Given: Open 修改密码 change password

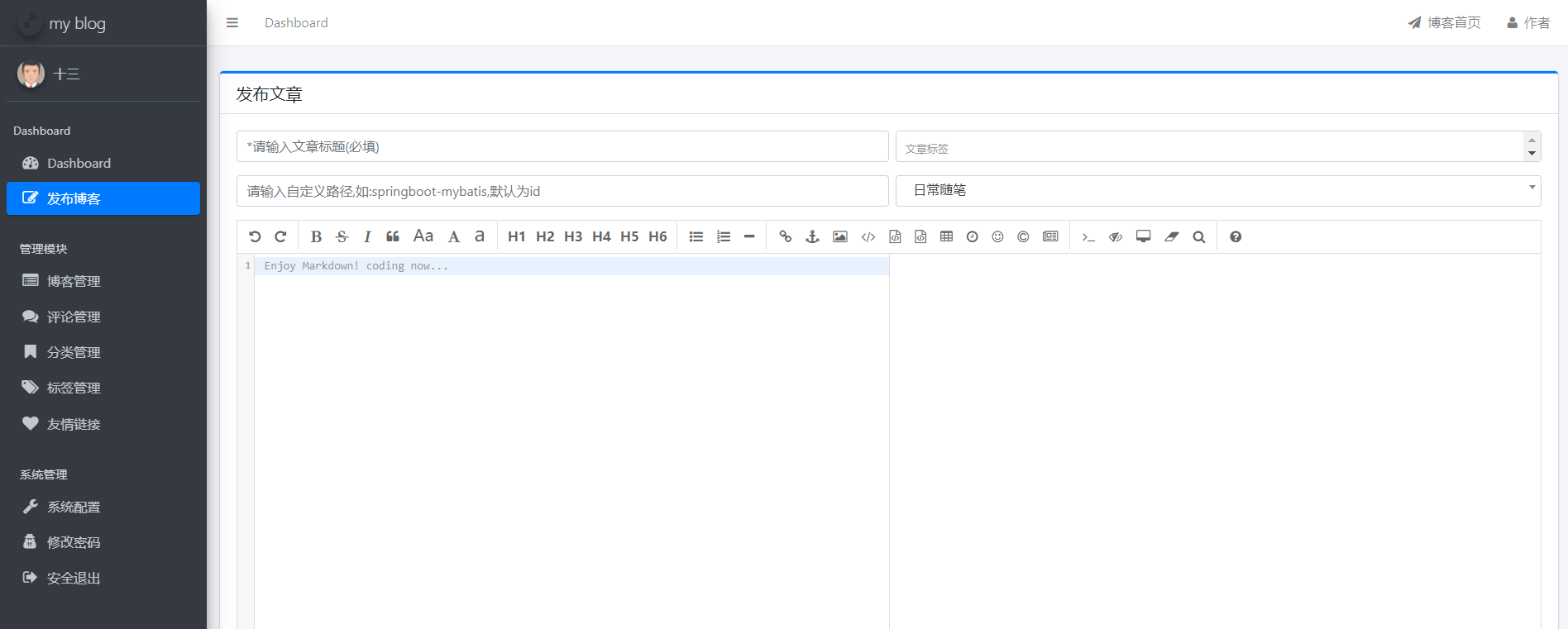Looking at the screenshot, I should 103,542.
